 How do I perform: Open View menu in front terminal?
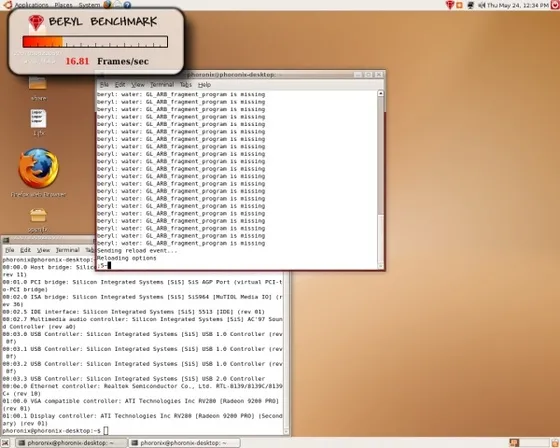click(x=138, y=84)
